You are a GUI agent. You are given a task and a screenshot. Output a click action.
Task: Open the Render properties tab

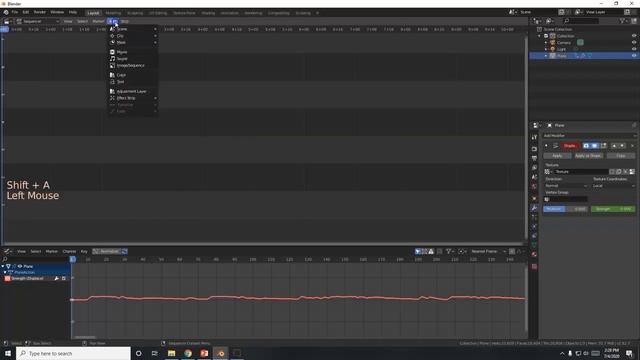click(534, 149)
